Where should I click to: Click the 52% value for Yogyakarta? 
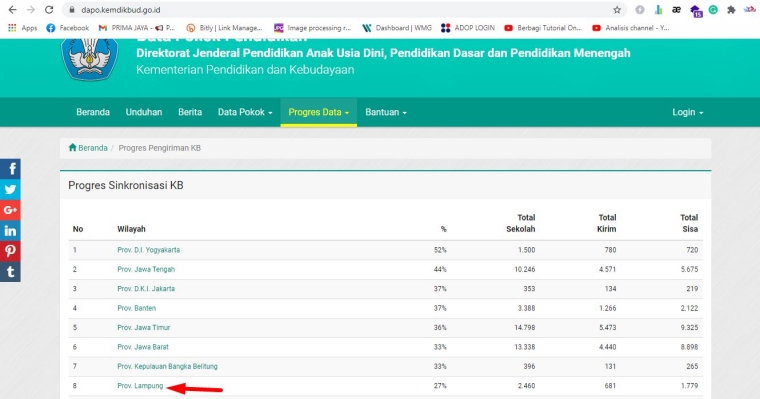[x=440, y=250]
